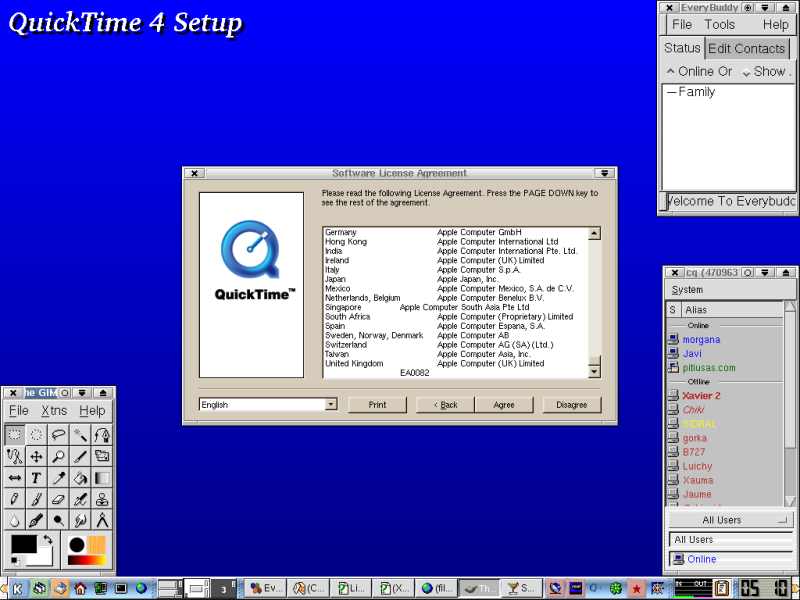800x600 pixels.
Task: Select the Free Select lasso tool
Action: coord(58,435)
